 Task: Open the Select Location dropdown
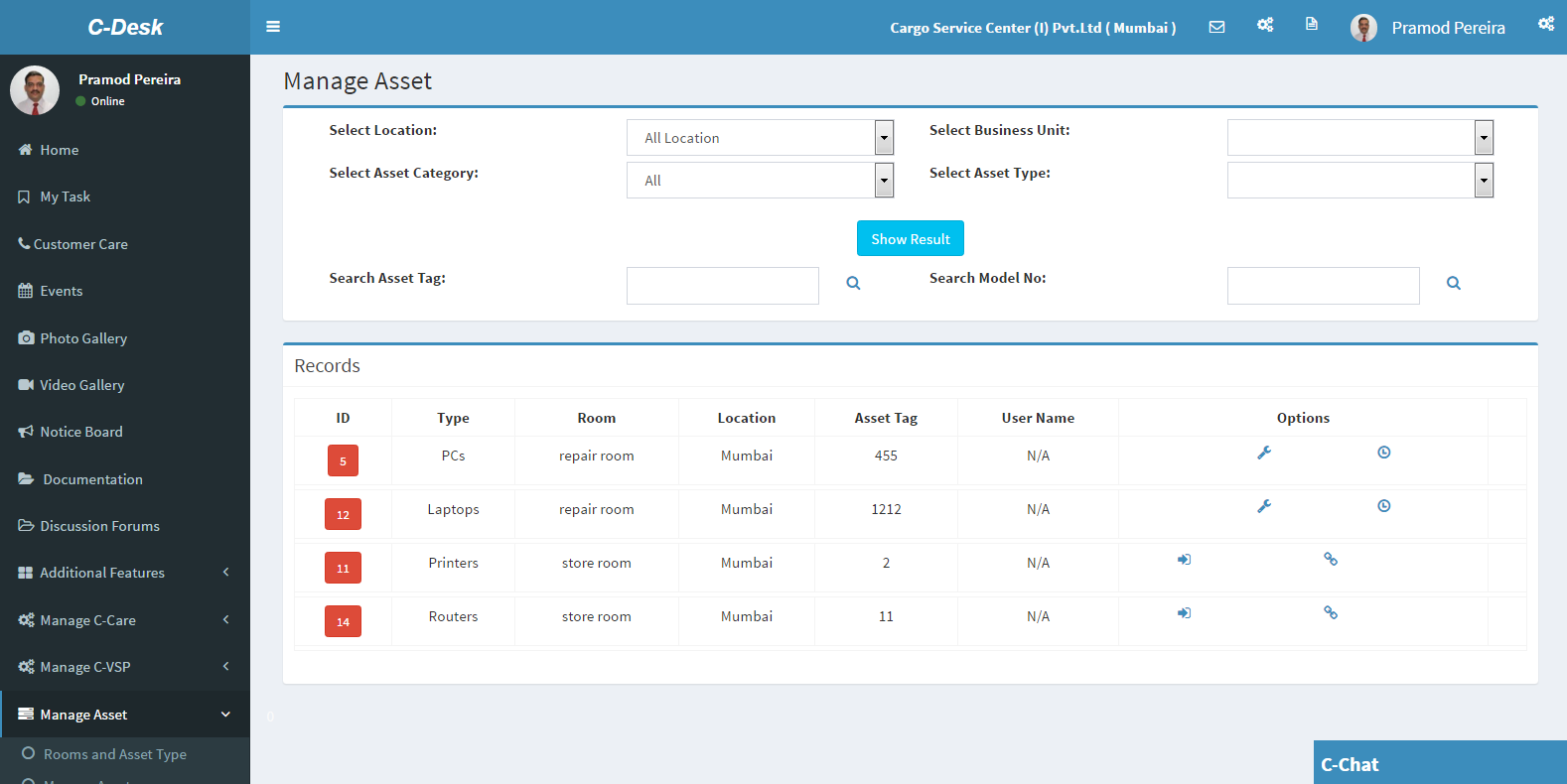pyautogui.click(x=760, y=137)
